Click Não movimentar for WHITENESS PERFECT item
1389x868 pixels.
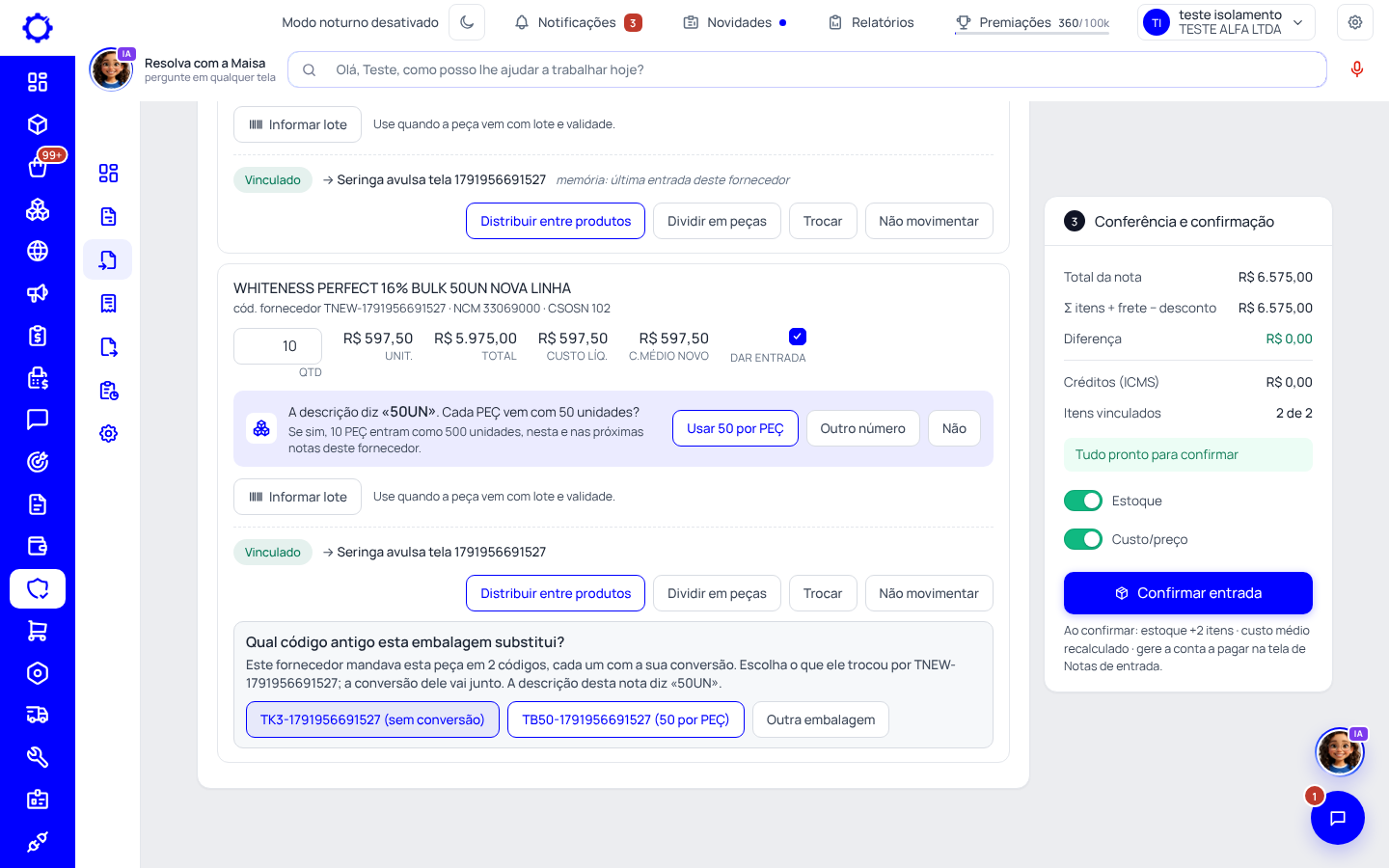(929, 593)
